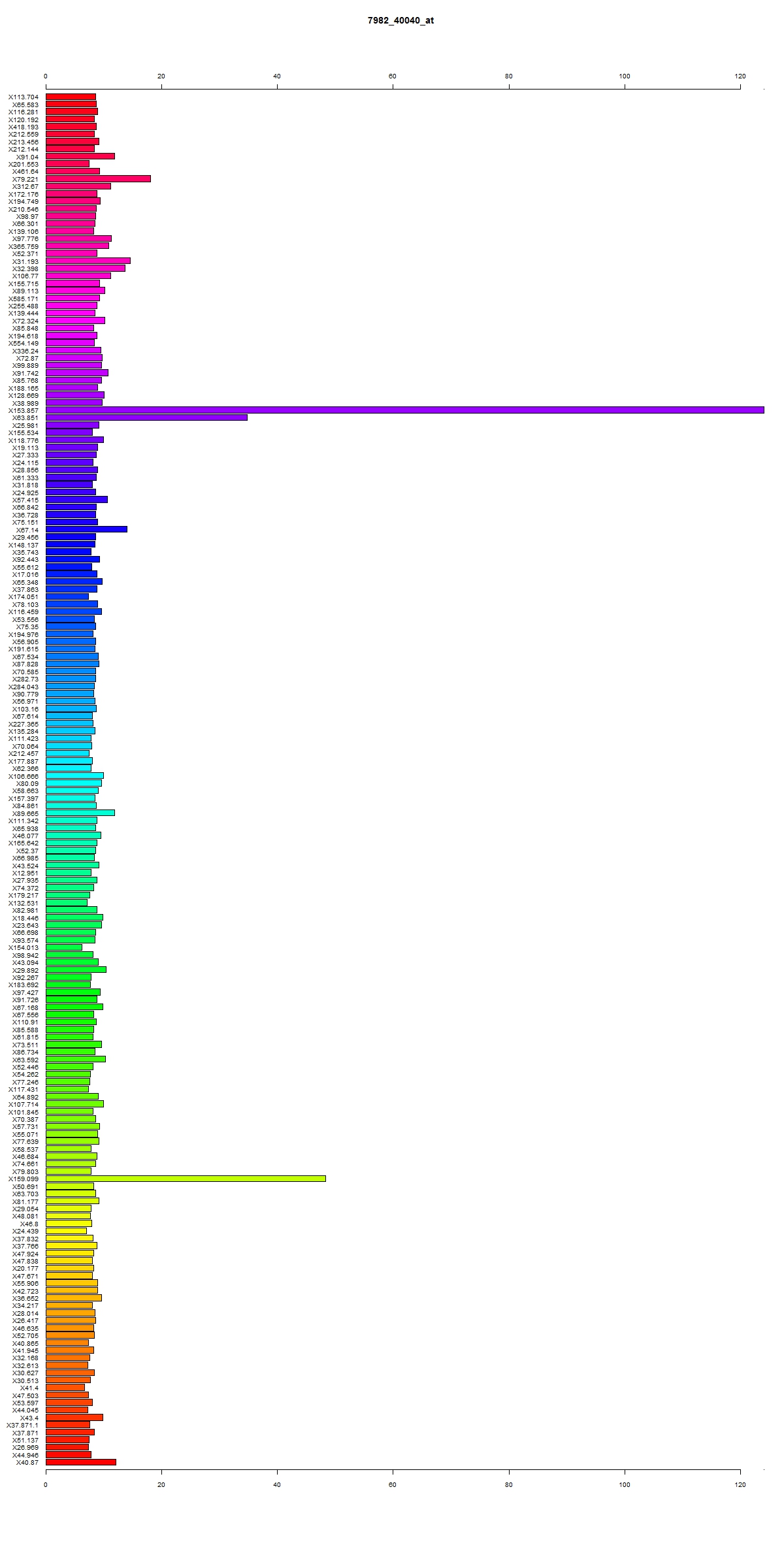Select the row label X153.857
The width and height of the screenshot is (784, 1568).
[24, 410]
